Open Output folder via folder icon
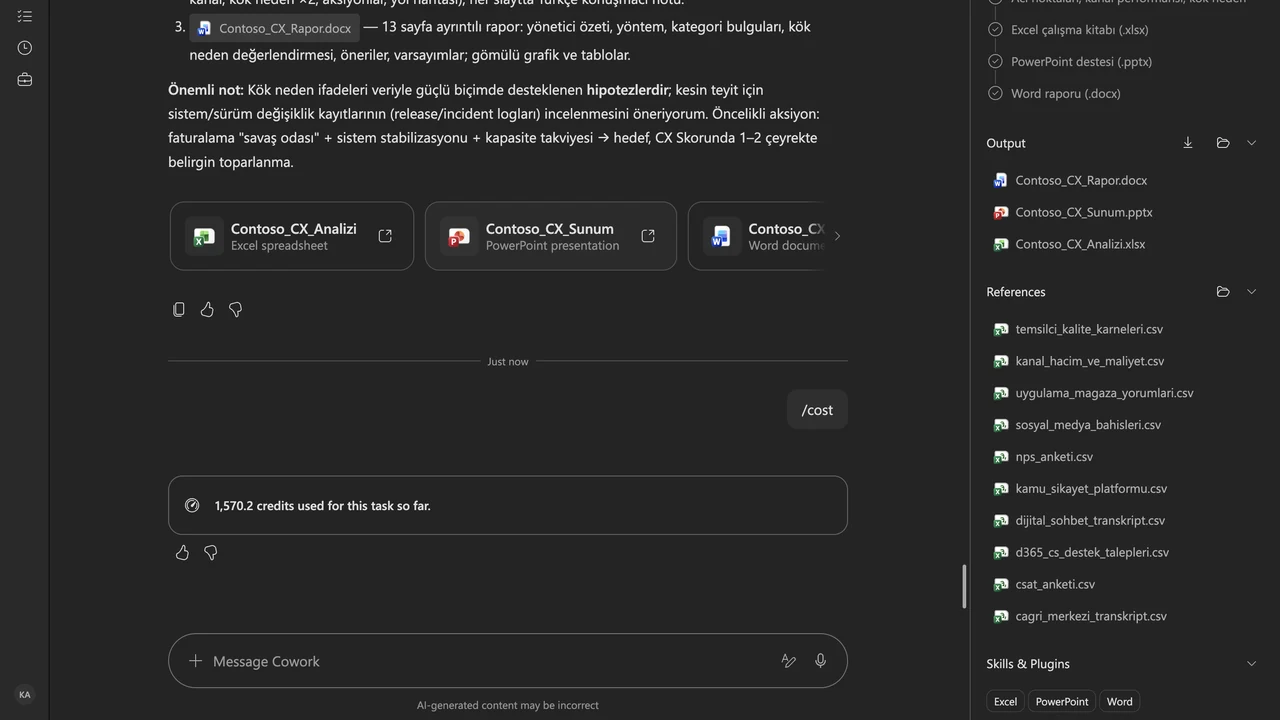The height and width of the screenshot is (720, 1280). (x=1223, y=143)
